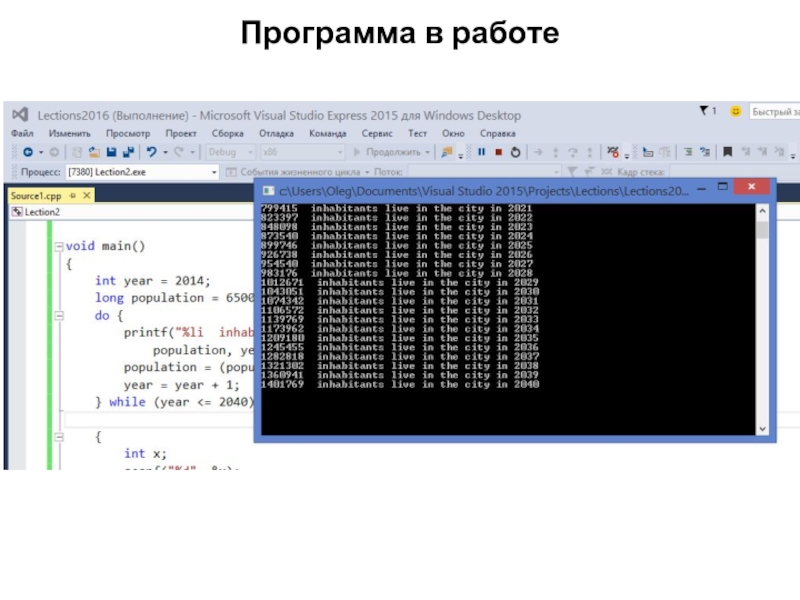Click the red Stop Debugging square
This screenshot has width=800, height=600.
pyautogui.click(x=499, y=152)
